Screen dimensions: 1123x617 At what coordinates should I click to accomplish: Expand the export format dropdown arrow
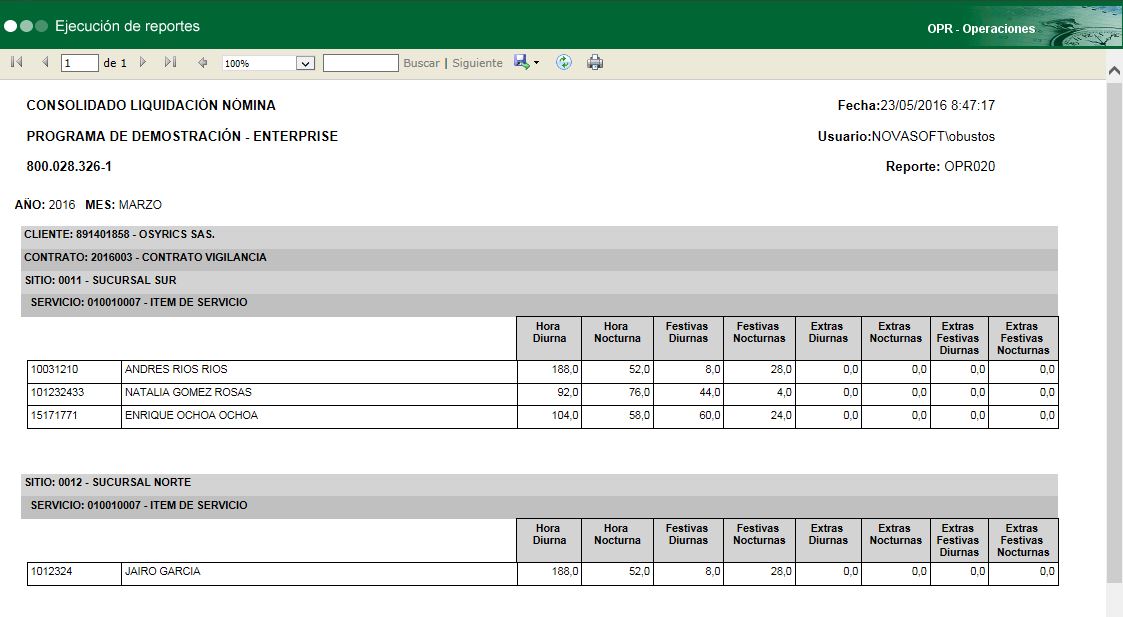(x=537, y=63)
